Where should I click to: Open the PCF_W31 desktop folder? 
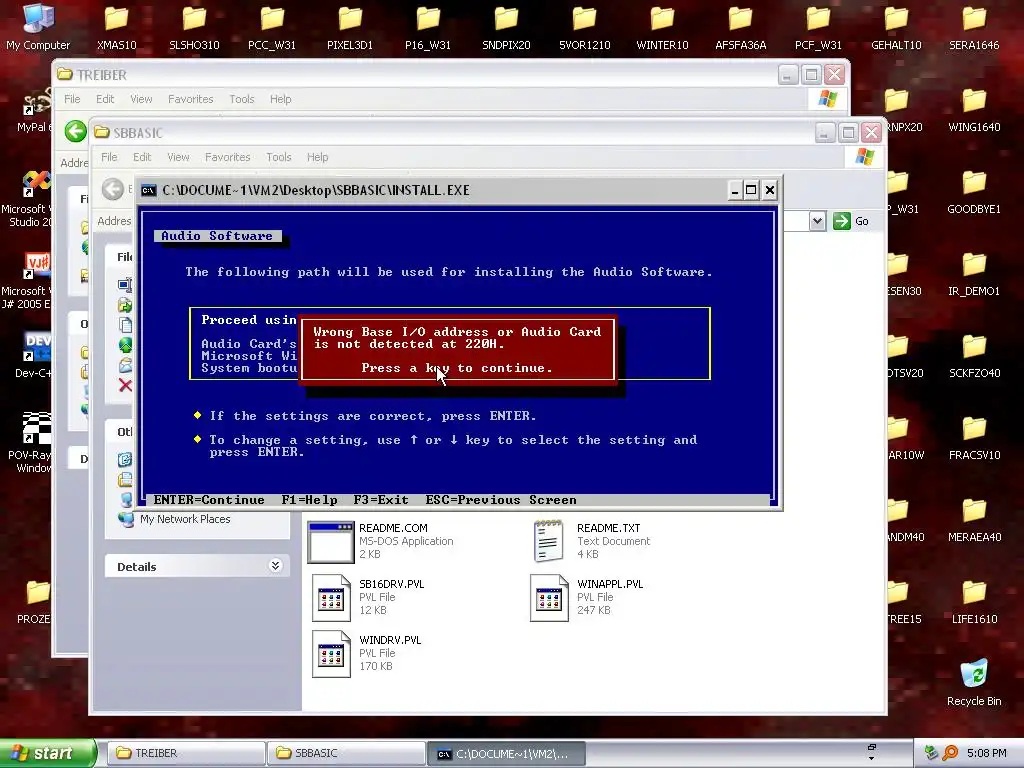coord(818,26)
